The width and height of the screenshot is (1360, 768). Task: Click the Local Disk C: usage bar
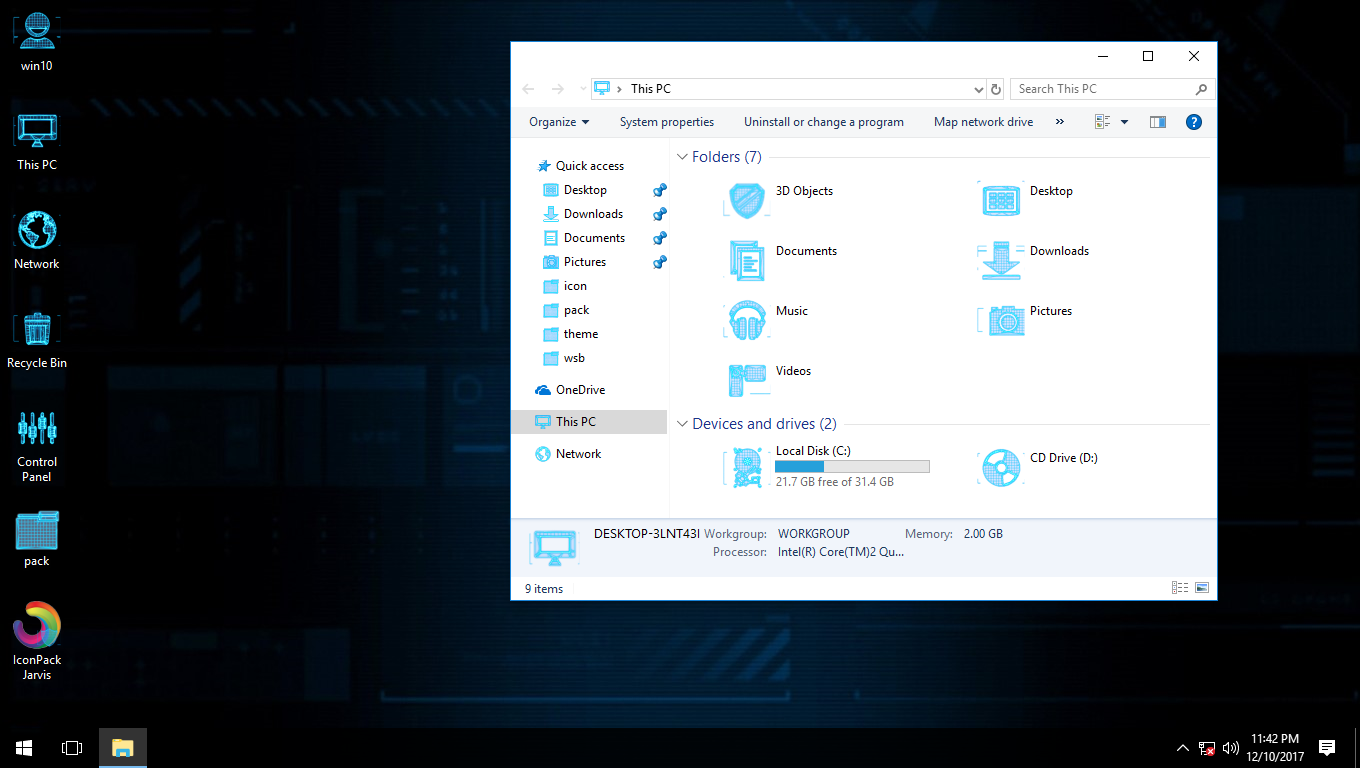click(851, 465)
